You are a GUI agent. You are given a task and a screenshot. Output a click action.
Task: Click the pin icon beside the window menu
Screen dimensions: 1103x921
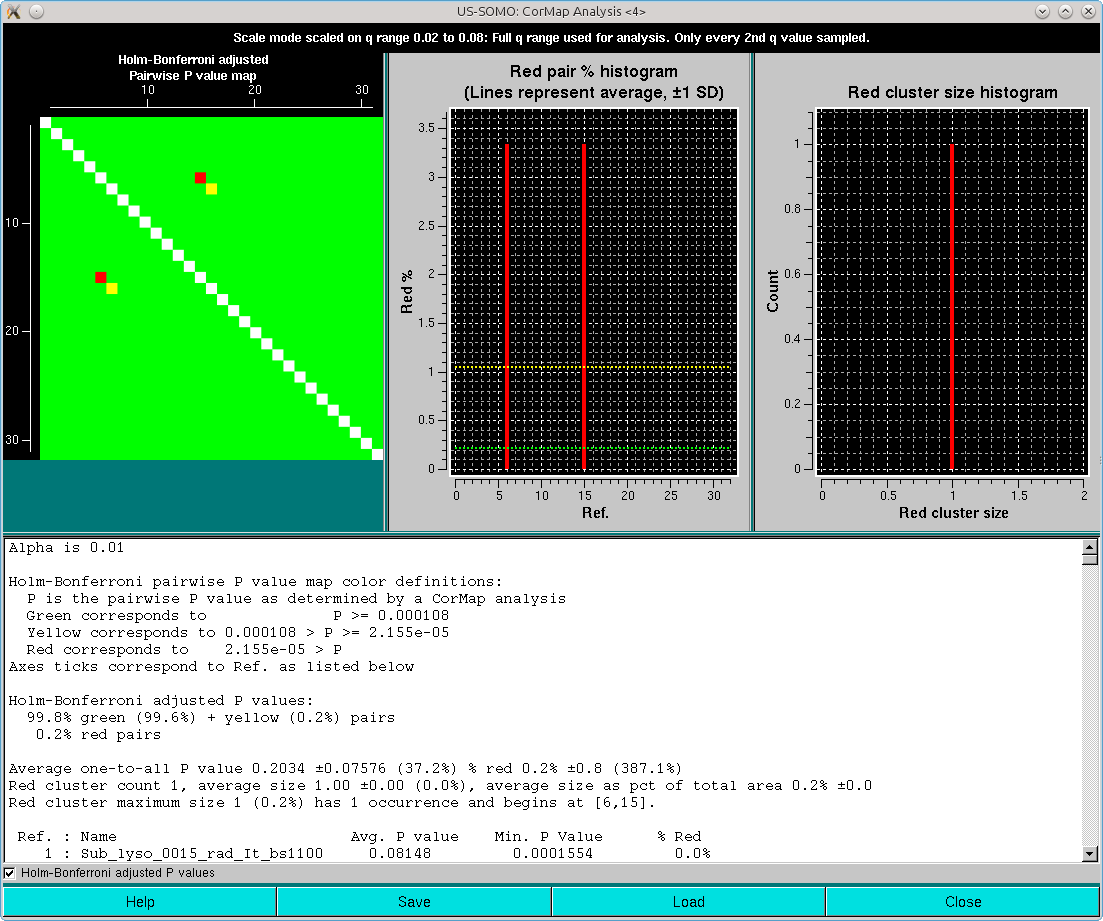[x=37, y=11]
